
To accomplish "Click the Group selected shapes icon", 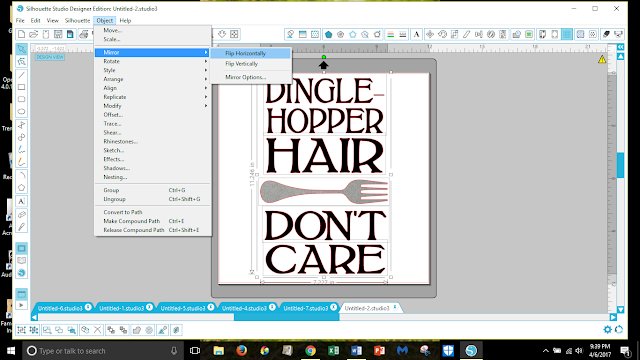I will [21, 330].
